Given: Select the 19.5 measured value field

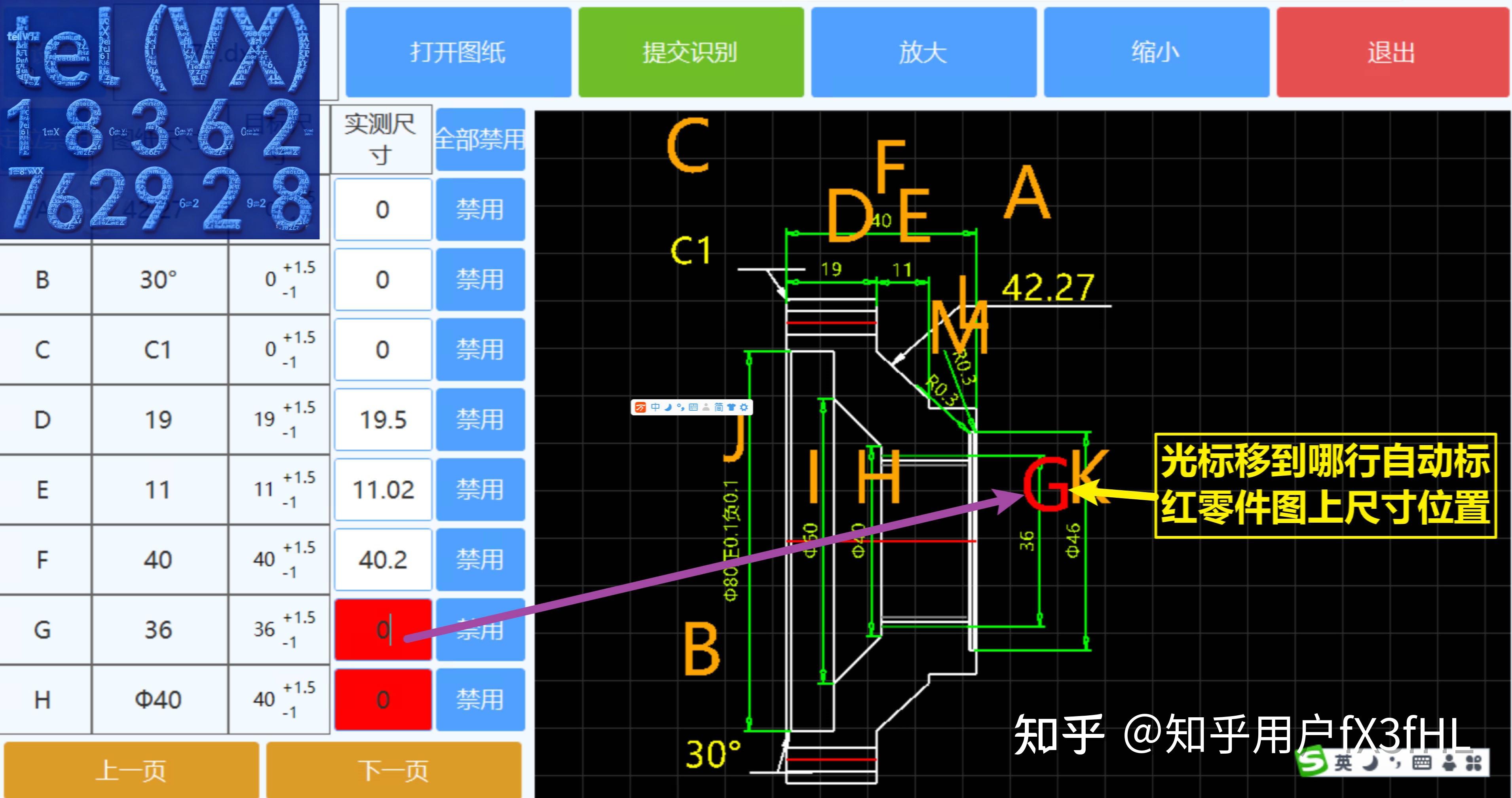Looking at the screenshot, I should (x=383, y=419).
